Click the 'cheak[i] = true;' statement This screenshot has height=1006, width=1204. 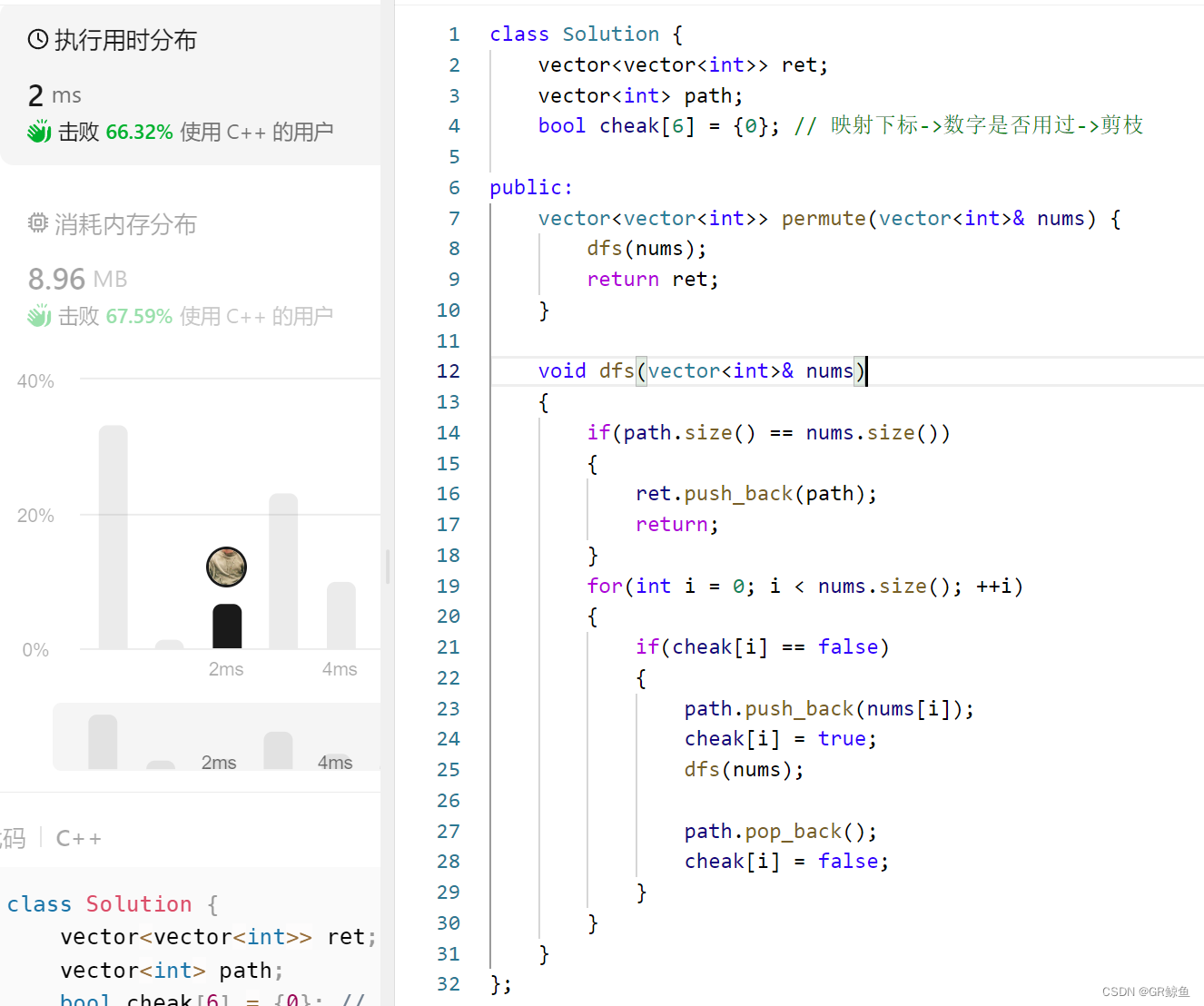coord(781,739)
